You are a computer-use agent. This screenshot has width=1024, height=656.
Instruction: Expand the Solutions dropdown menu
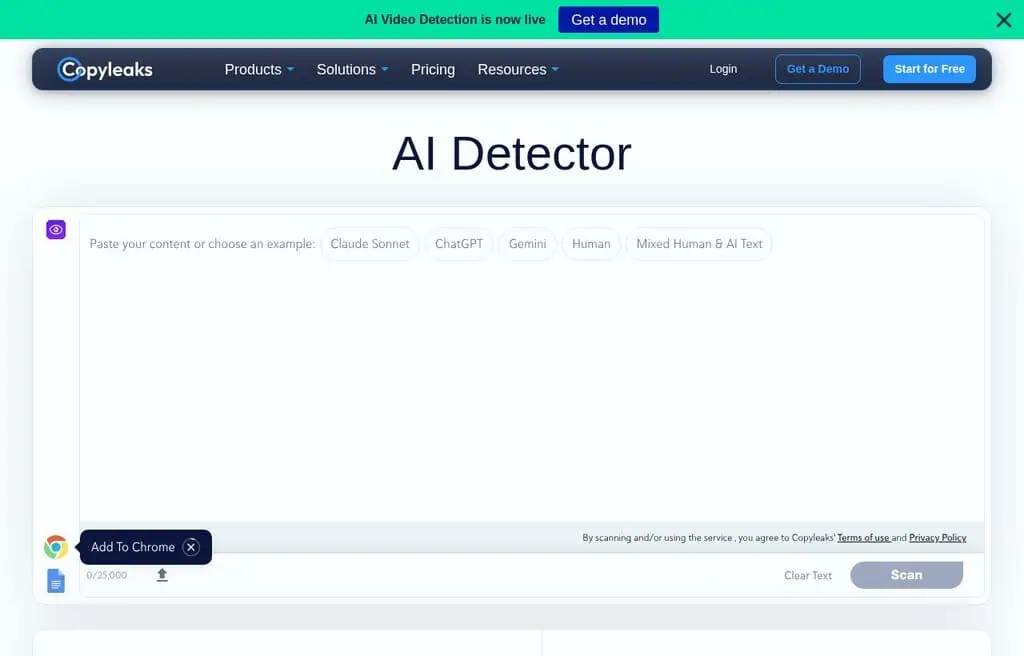point(353,69)
